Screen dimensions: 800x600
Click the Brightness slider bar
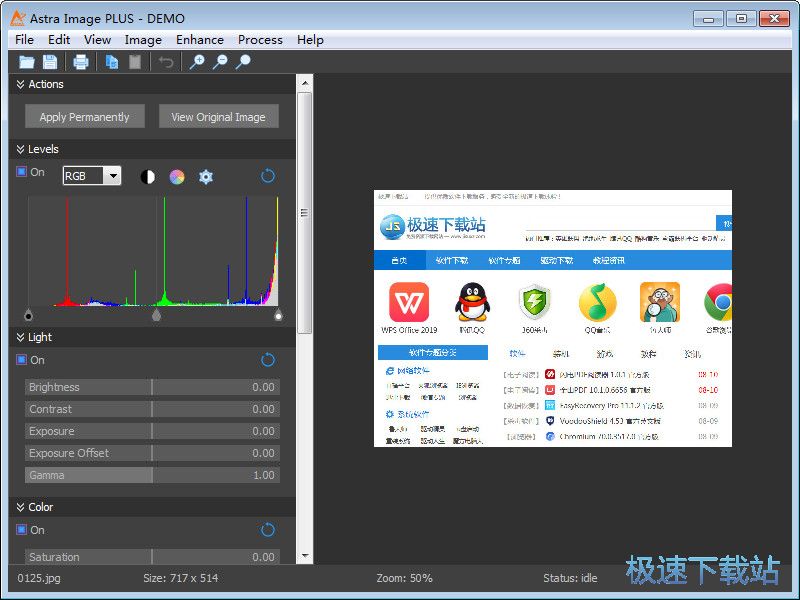152,387
